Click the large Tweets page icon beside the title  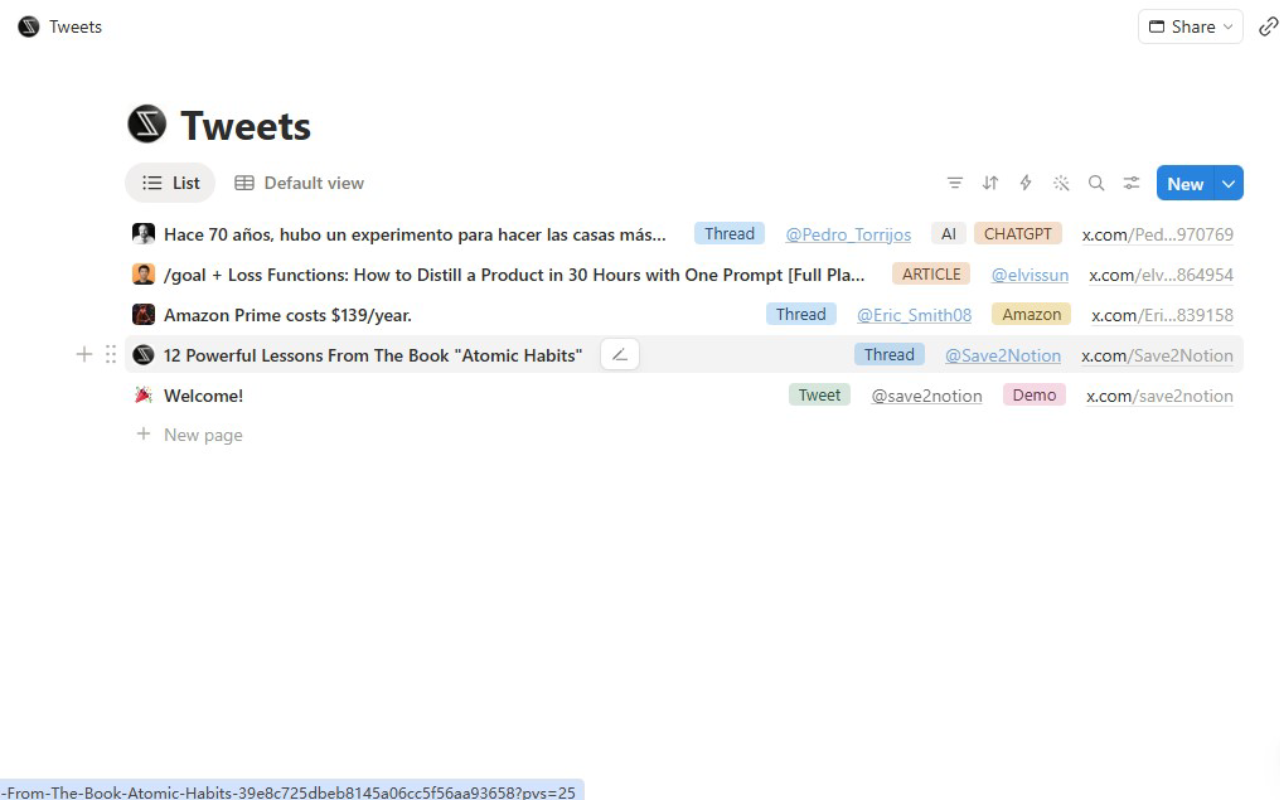pyautogui.click(x=147, y=124)
